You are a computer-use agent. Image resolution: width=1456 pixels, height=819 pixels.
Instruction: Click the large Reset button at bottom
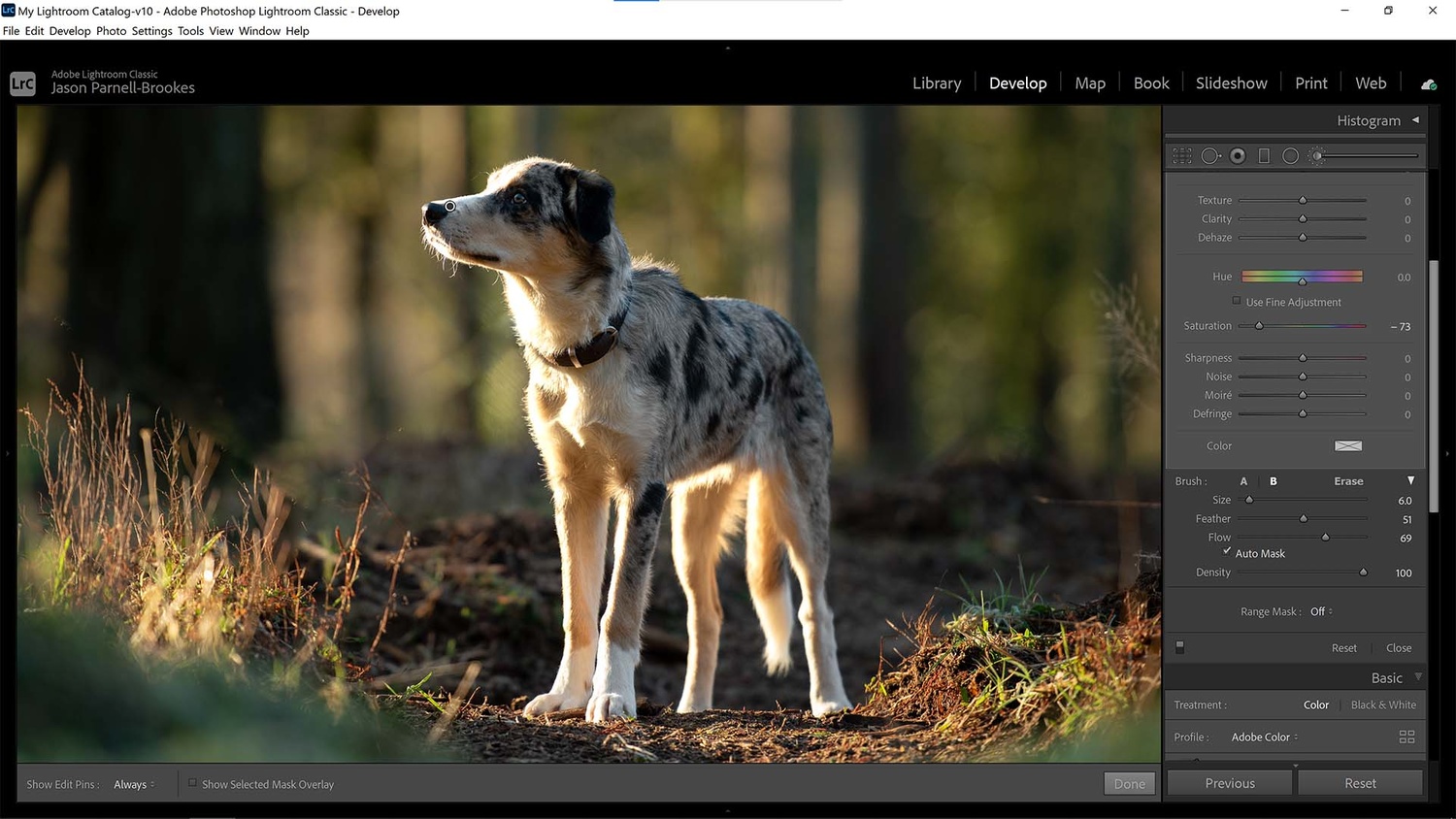coord(1360,783)
